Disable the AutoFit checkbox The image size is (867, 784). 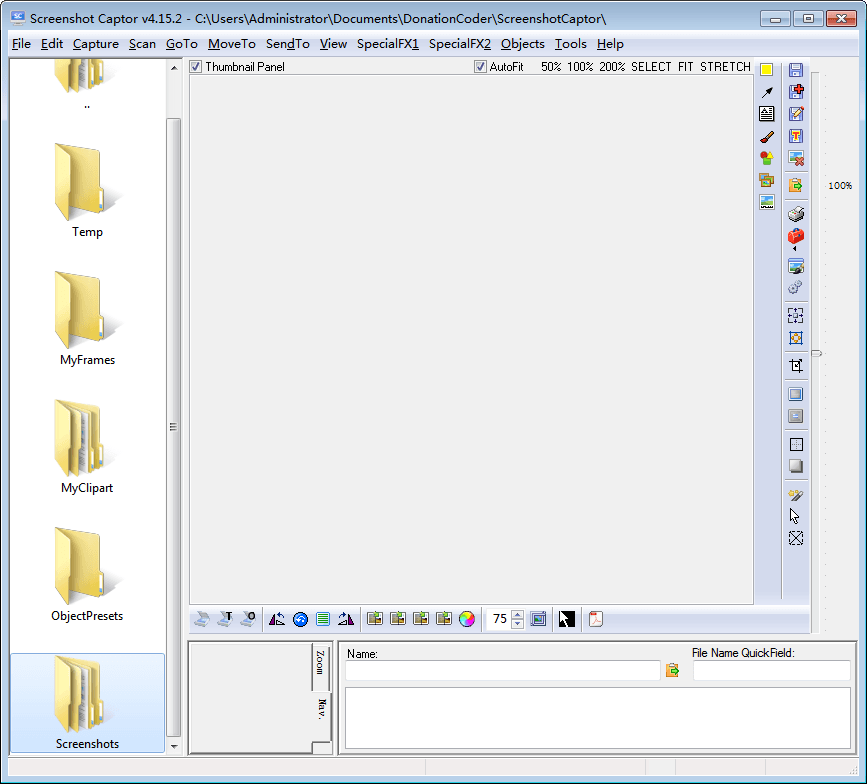tap(481, 67)
